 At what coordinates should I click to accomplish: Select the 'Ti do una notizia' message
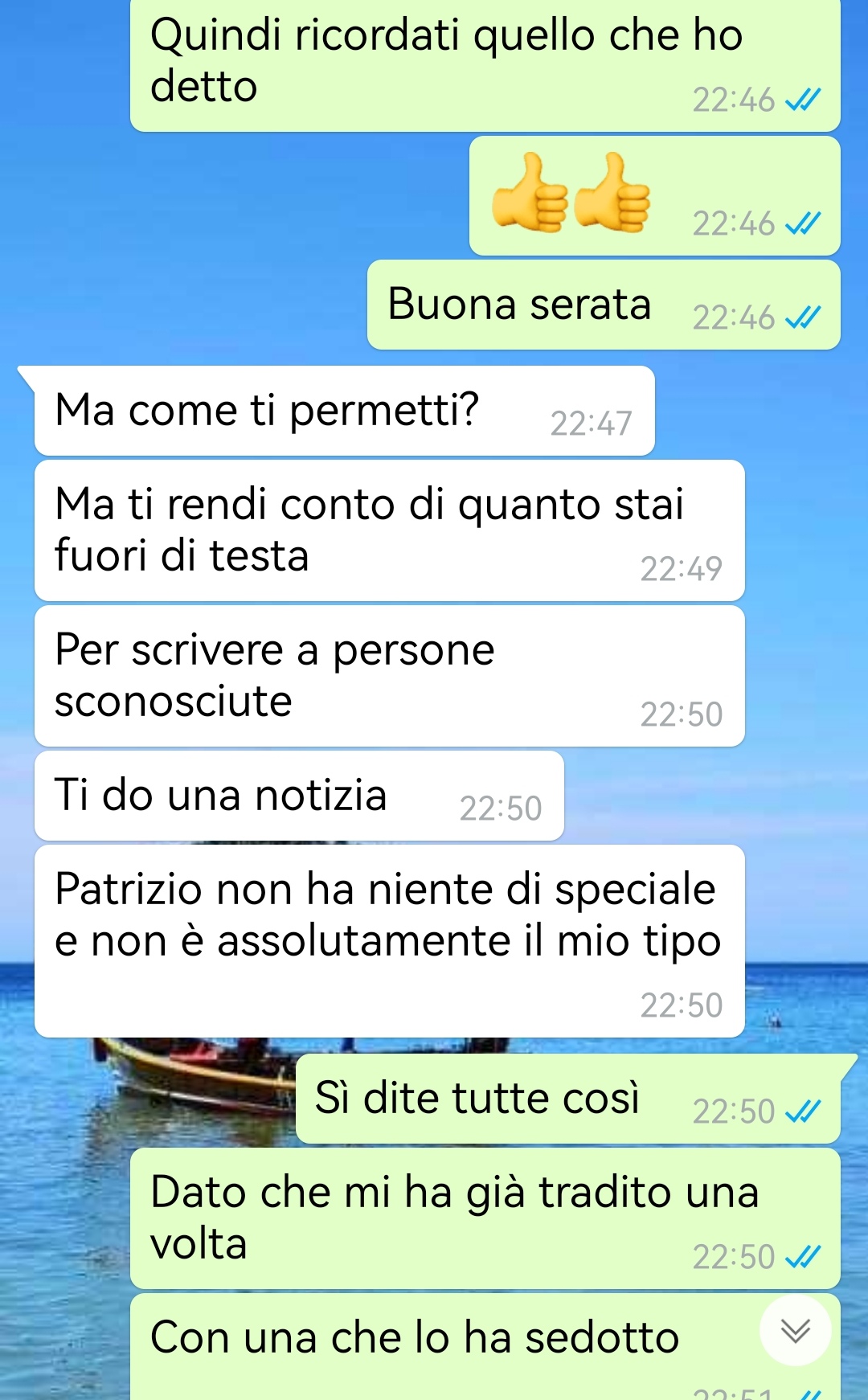(x=299, y=796)
